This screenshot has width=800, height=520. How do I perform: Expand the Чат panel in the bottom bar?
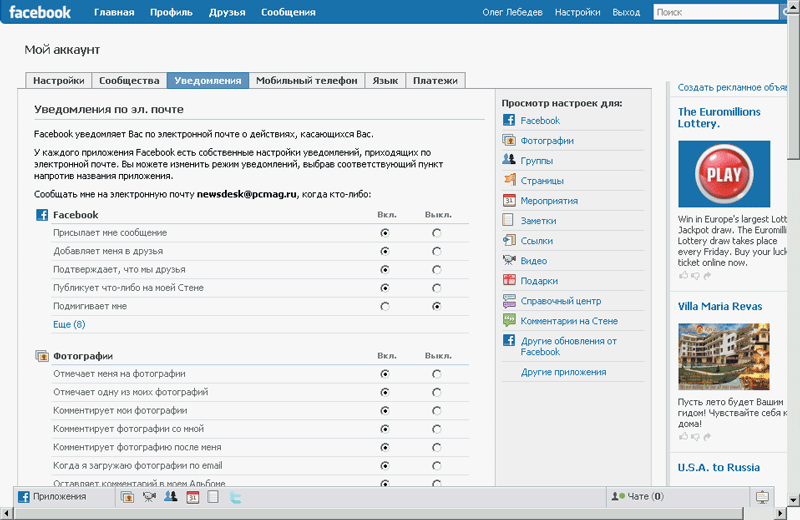click(x=640, y=496)
